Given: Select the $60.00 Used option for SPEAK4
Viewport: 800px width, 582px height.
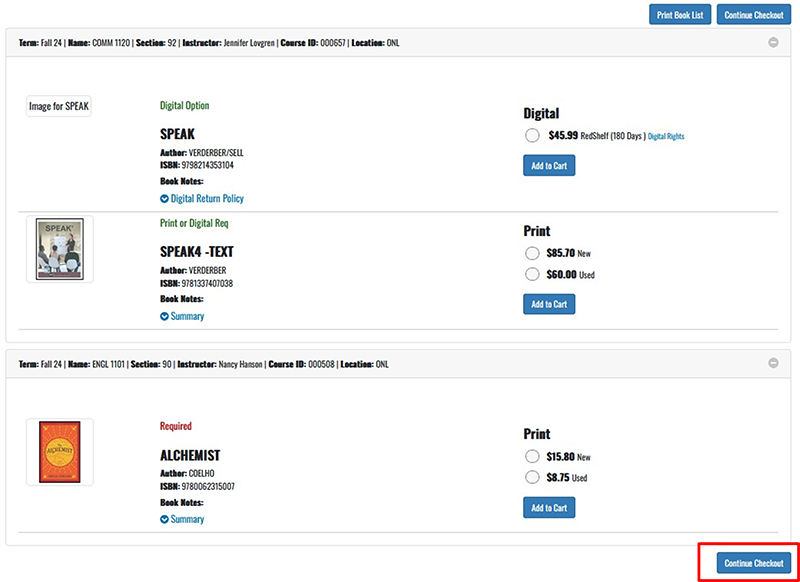Looking at the screenshot, I should click(x=532, y=274).
